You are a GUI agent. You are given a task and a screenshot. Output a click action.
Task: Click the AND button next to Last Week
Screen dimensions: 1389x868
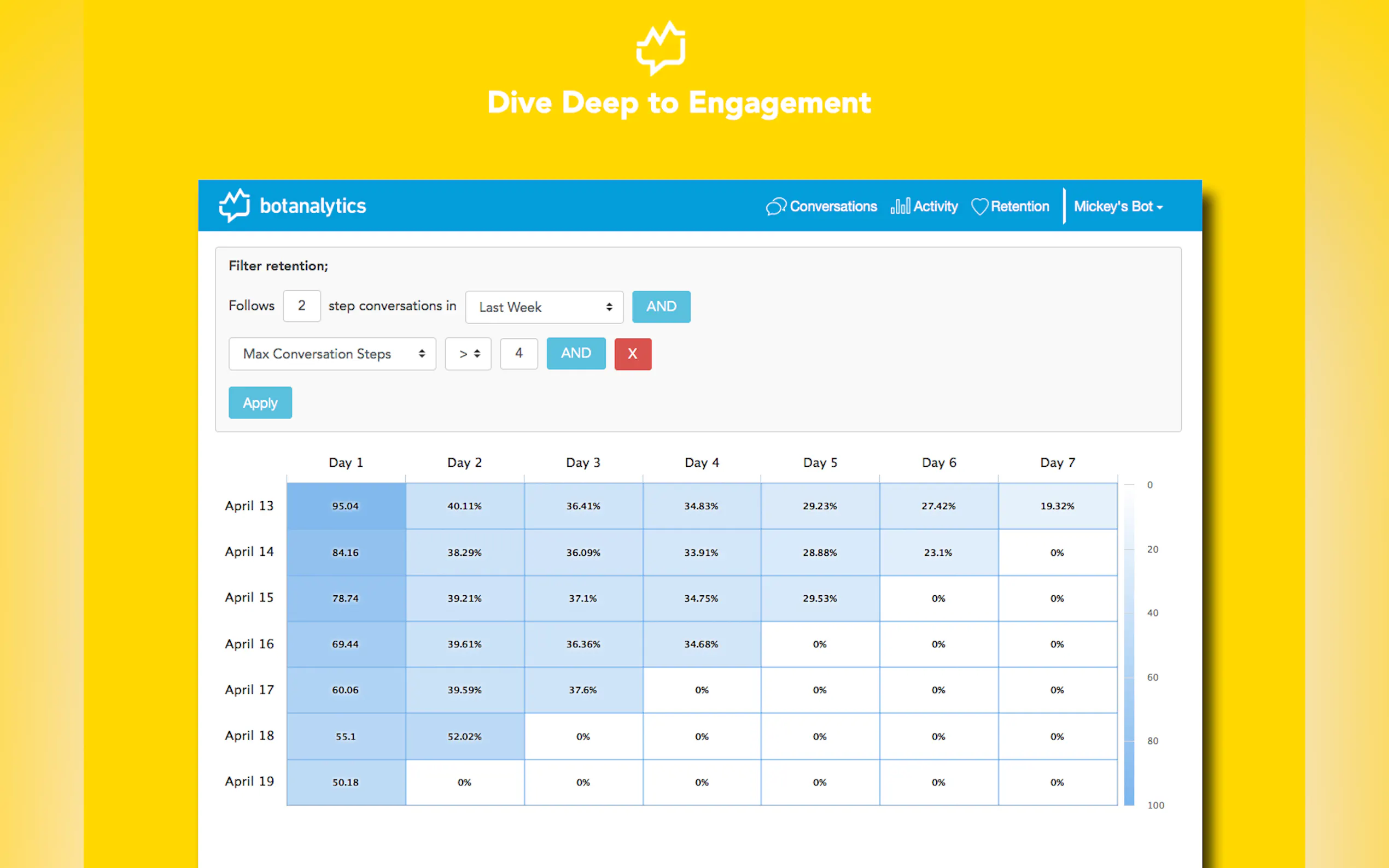point(661,307)
